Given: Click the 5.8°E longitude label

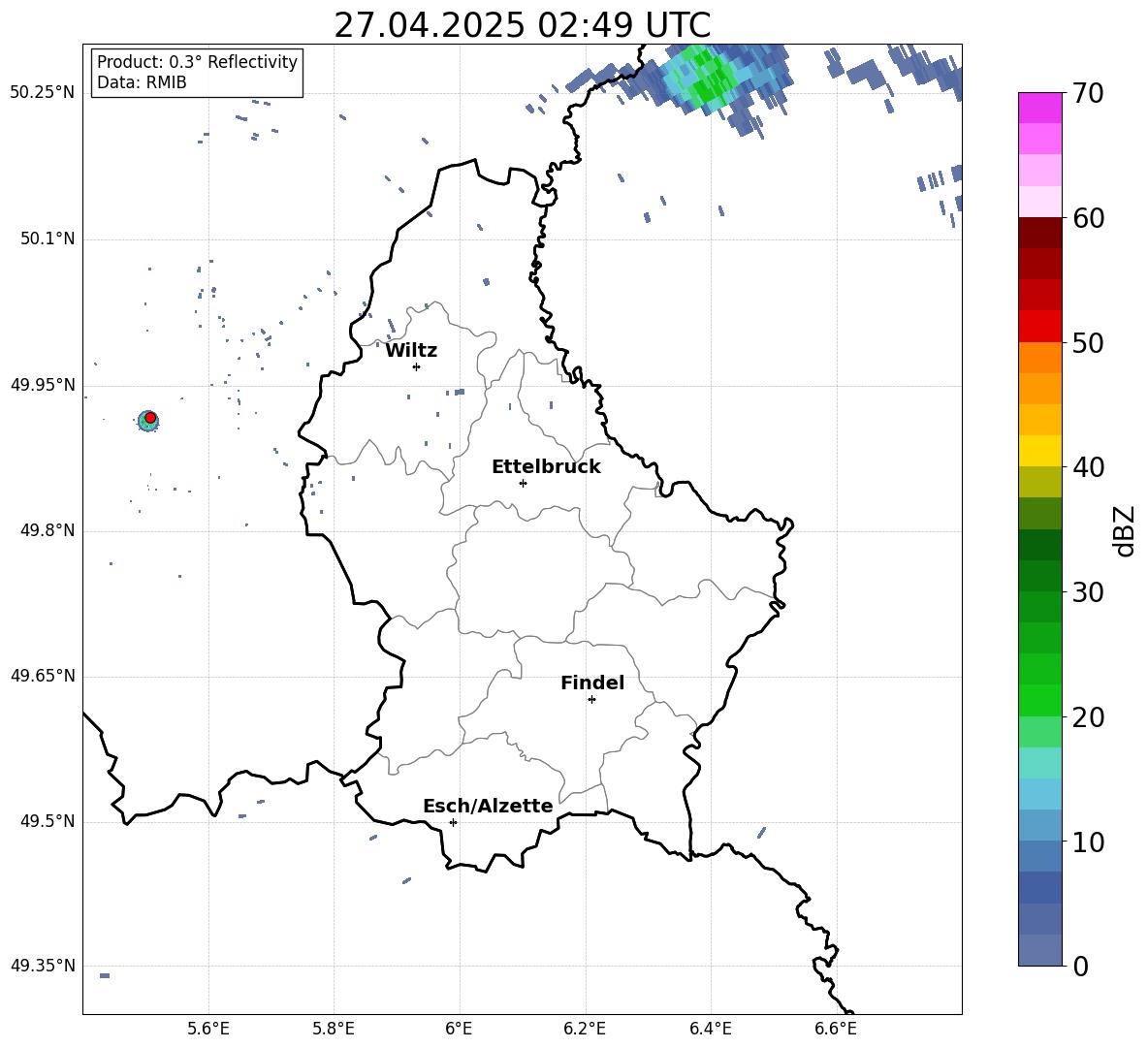Looking at the screenshot, I should tap(334, 1029).
